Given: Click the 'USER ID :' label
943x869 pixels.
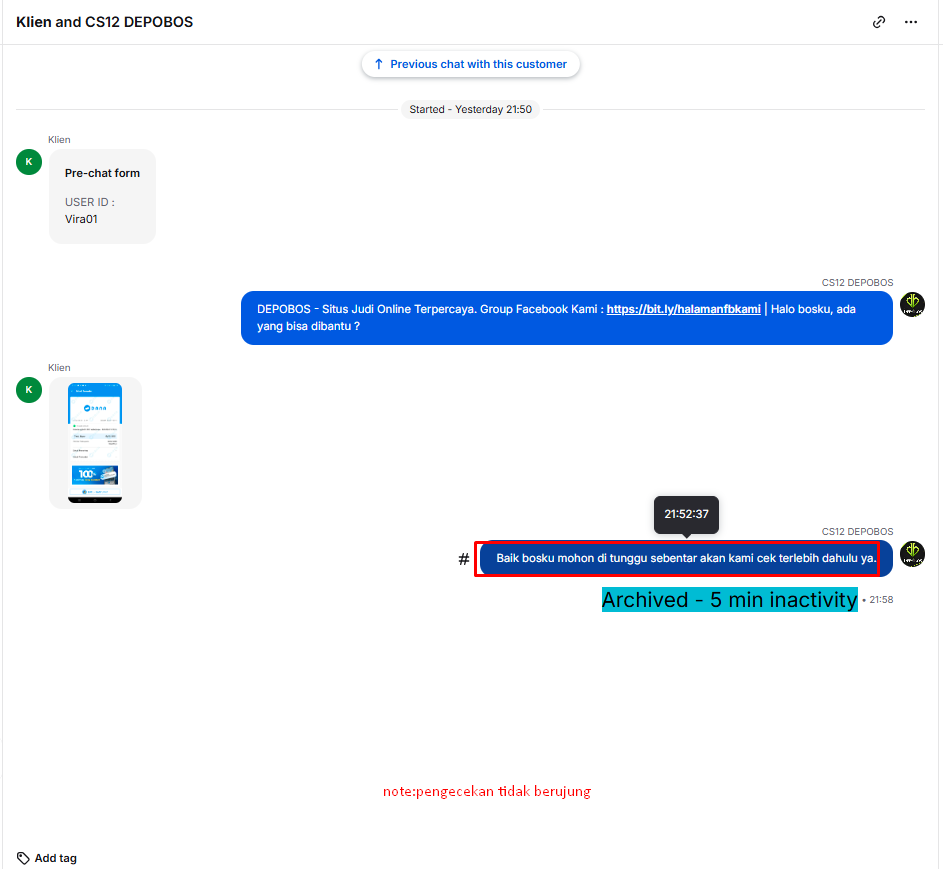Looking at the screenshot, I should click(x=90, y=202).
